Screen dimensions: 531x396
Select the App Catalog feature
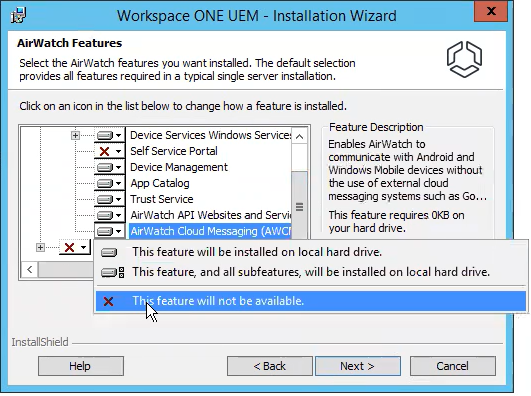[x=160, y=183]
